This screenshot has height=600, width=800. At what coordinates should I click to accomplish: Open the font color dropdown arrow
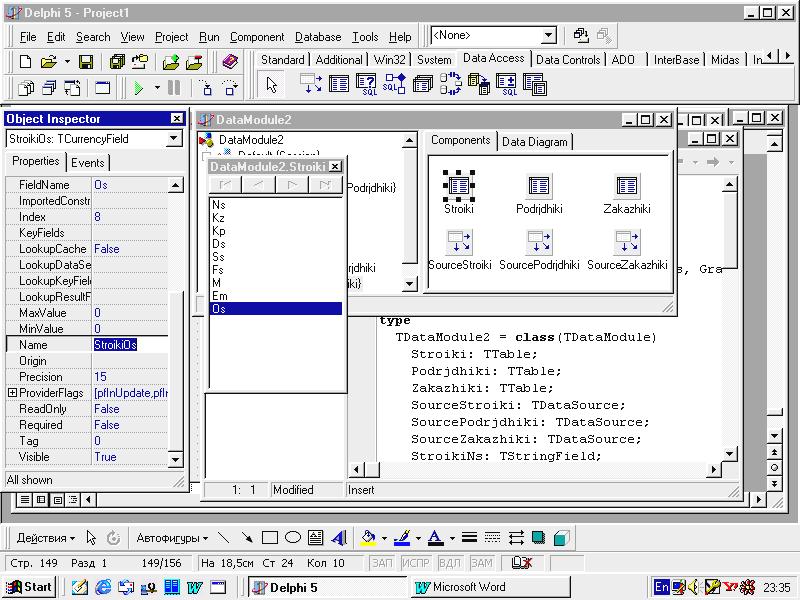(x=452, y=538)
